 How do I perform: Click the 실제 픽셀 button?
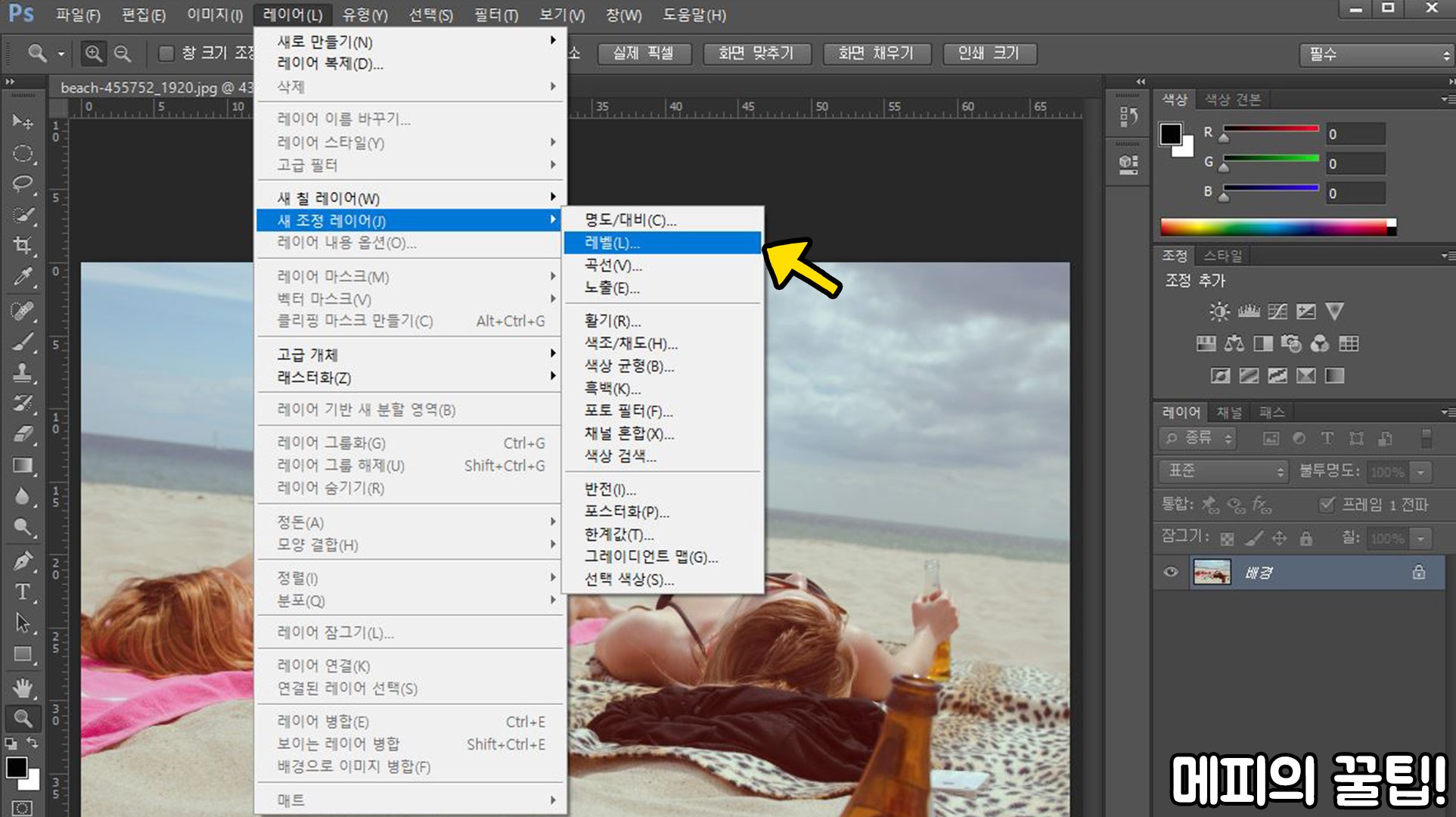pos(644,54)
